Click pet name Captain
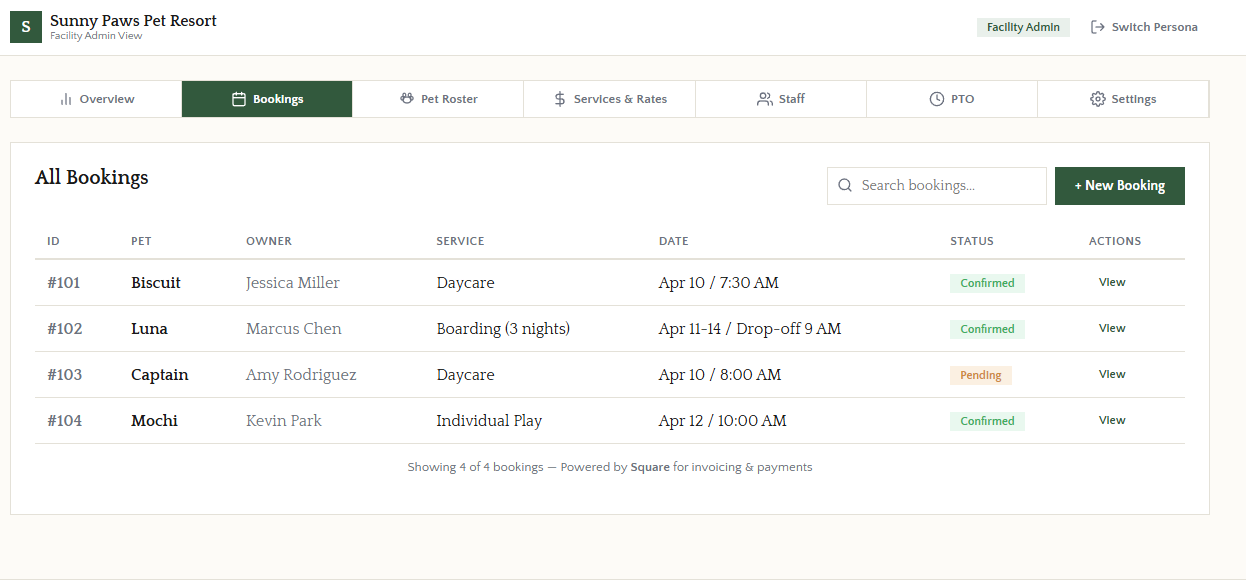This screenshot has width=1246, height=587. click(160, 375)
